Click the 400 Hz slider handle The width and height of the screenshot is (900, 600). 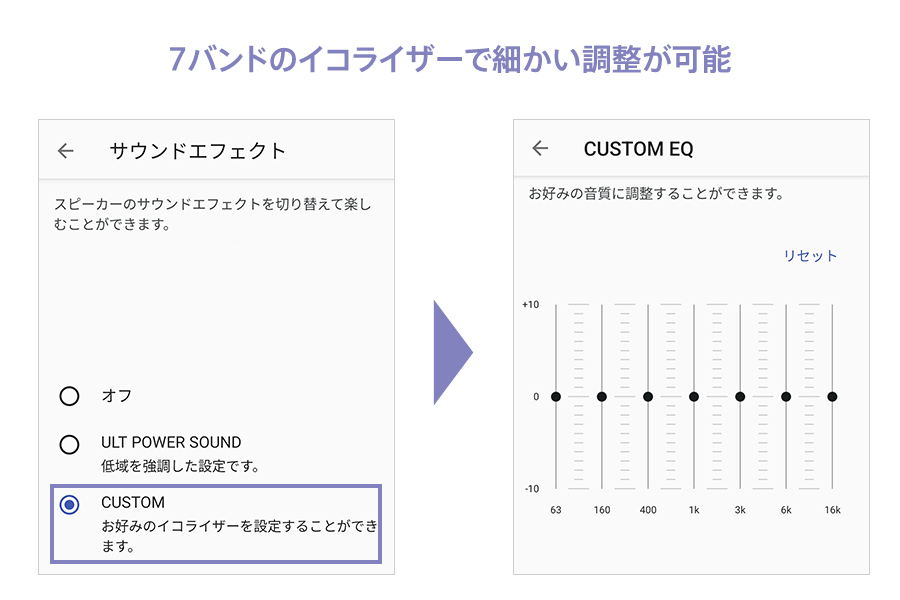(x=648, y=397)
